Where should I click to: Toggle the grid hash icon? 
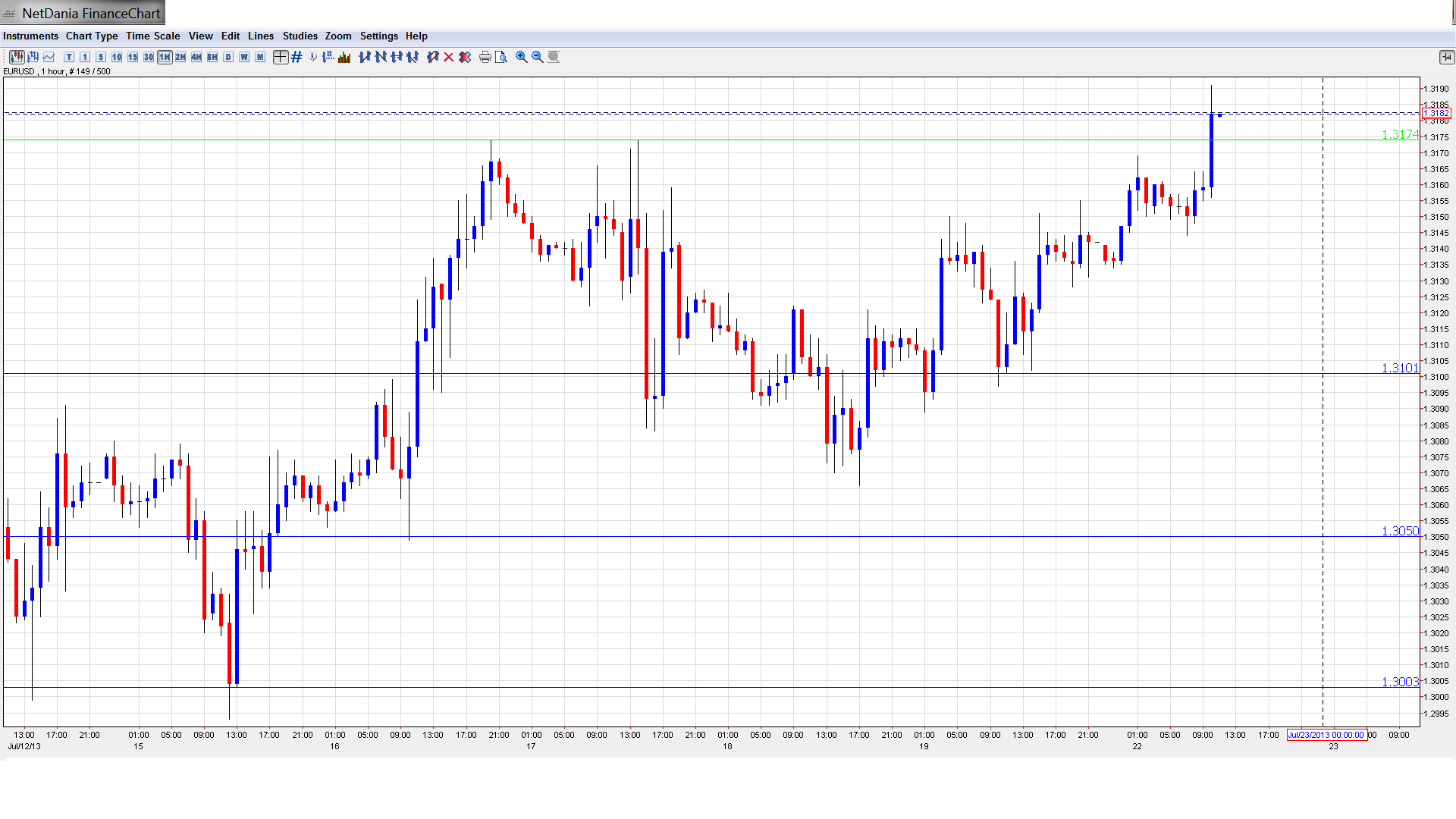tap(297, 57)
